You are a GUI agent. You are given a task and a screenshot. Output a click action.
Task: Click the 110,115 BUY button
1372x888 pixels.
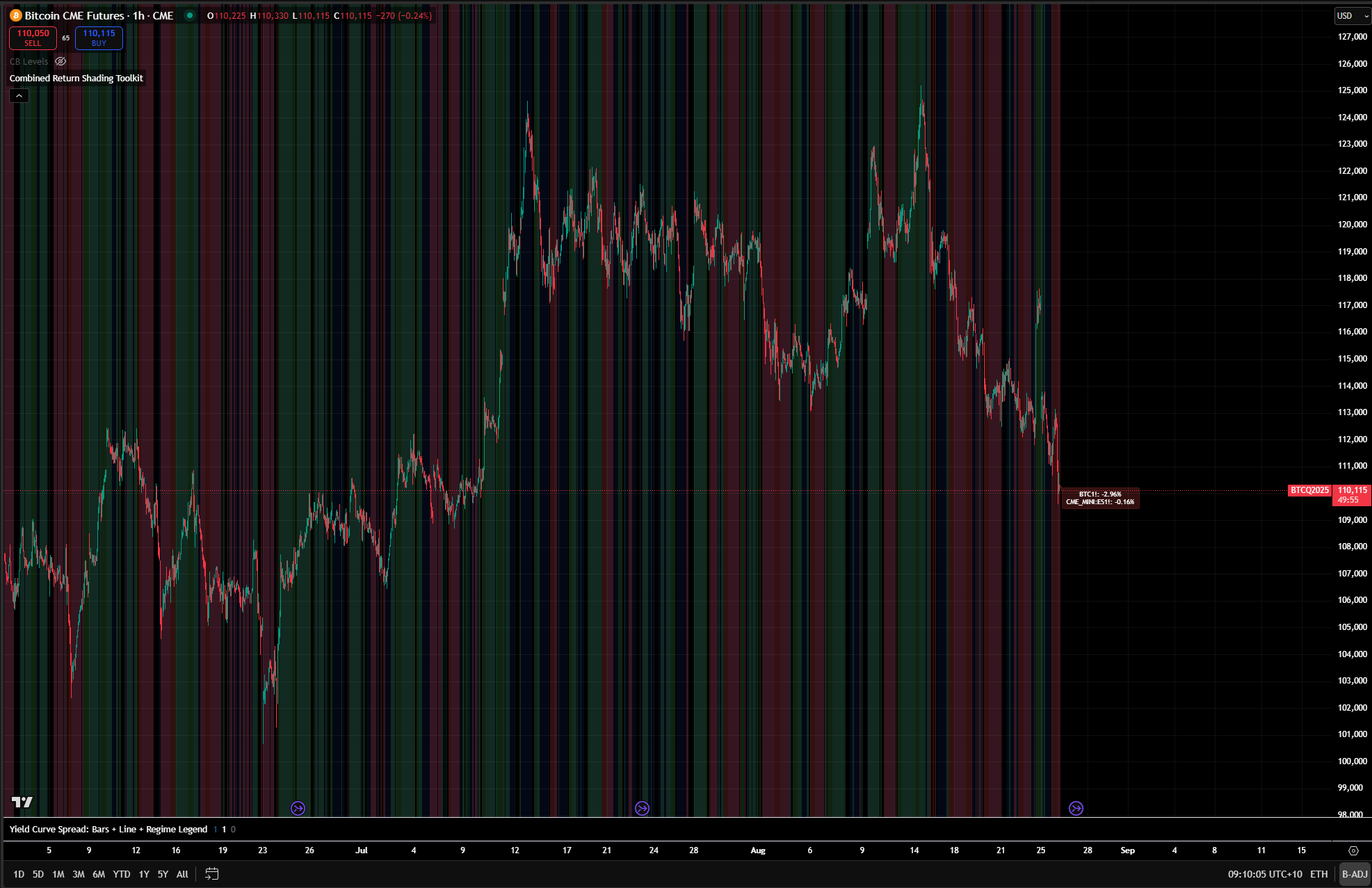(x=99, y=38)
